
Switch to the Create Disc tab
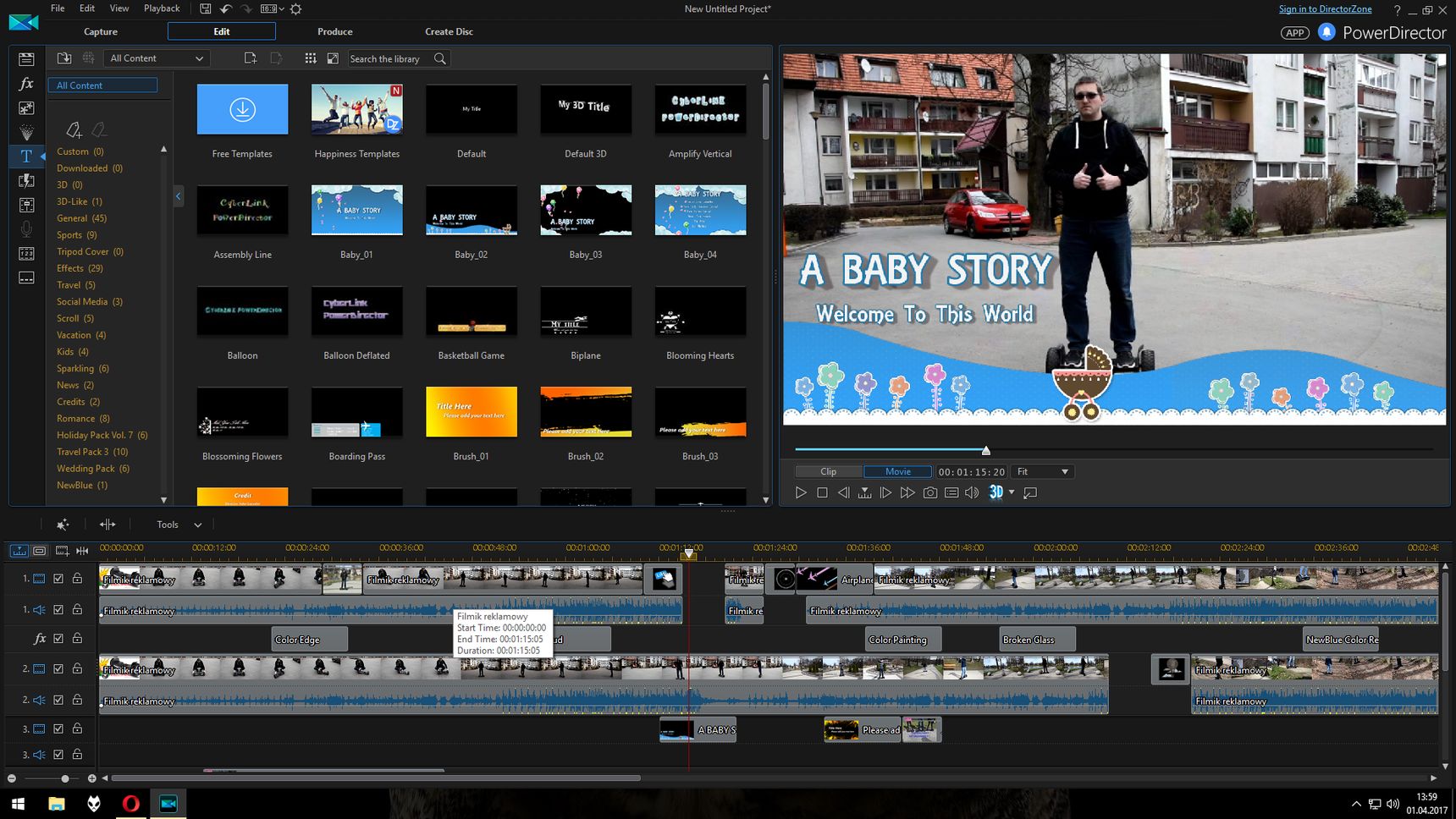[x=449, y=31]
